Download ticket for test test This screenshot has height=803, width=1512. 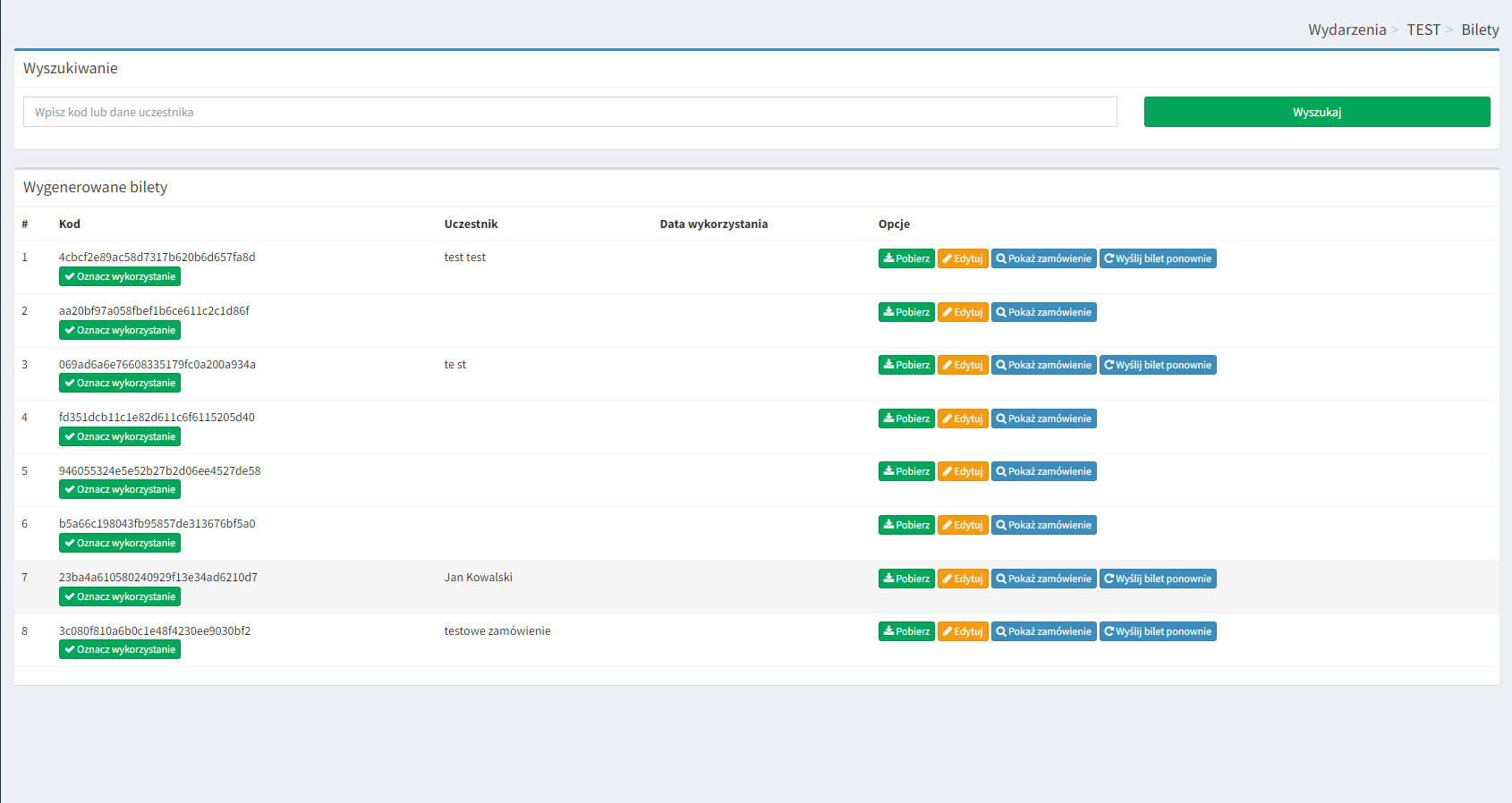pos(906,258)
